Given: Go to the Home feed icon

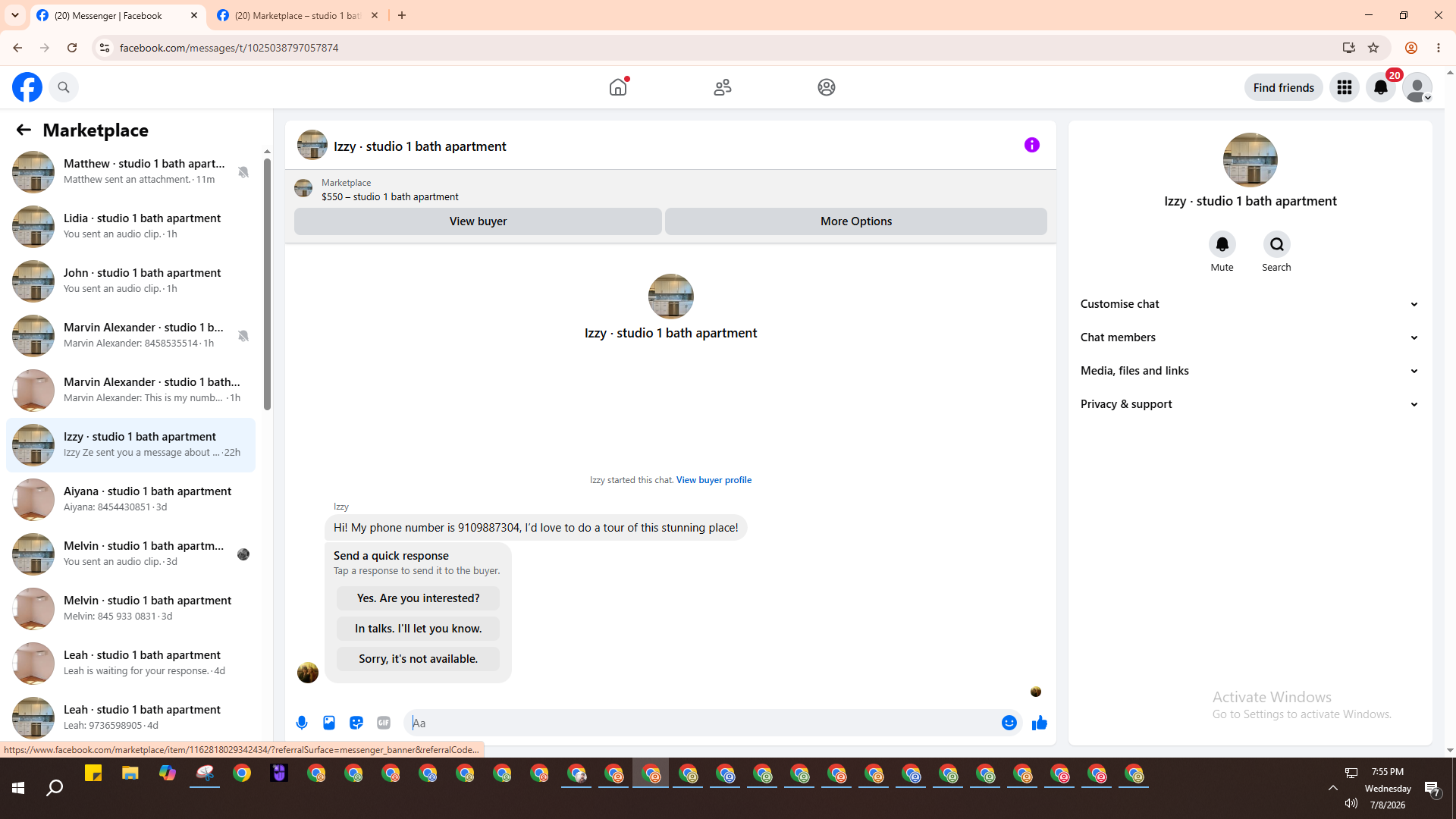Looking at the screenshot, I should click(x=618, y=87).
